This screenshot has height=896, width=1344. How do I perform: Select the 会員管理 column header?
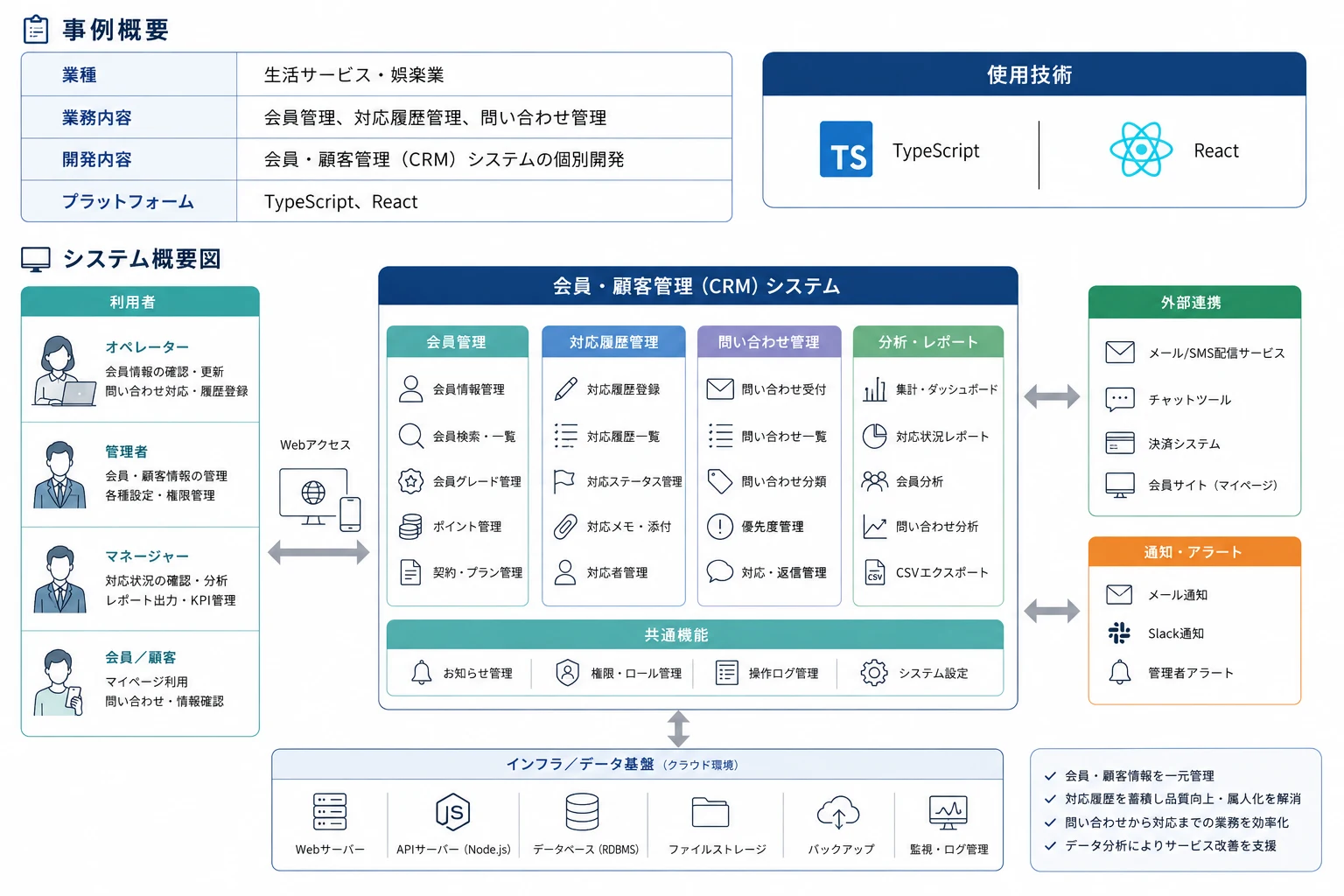(458, 341)
